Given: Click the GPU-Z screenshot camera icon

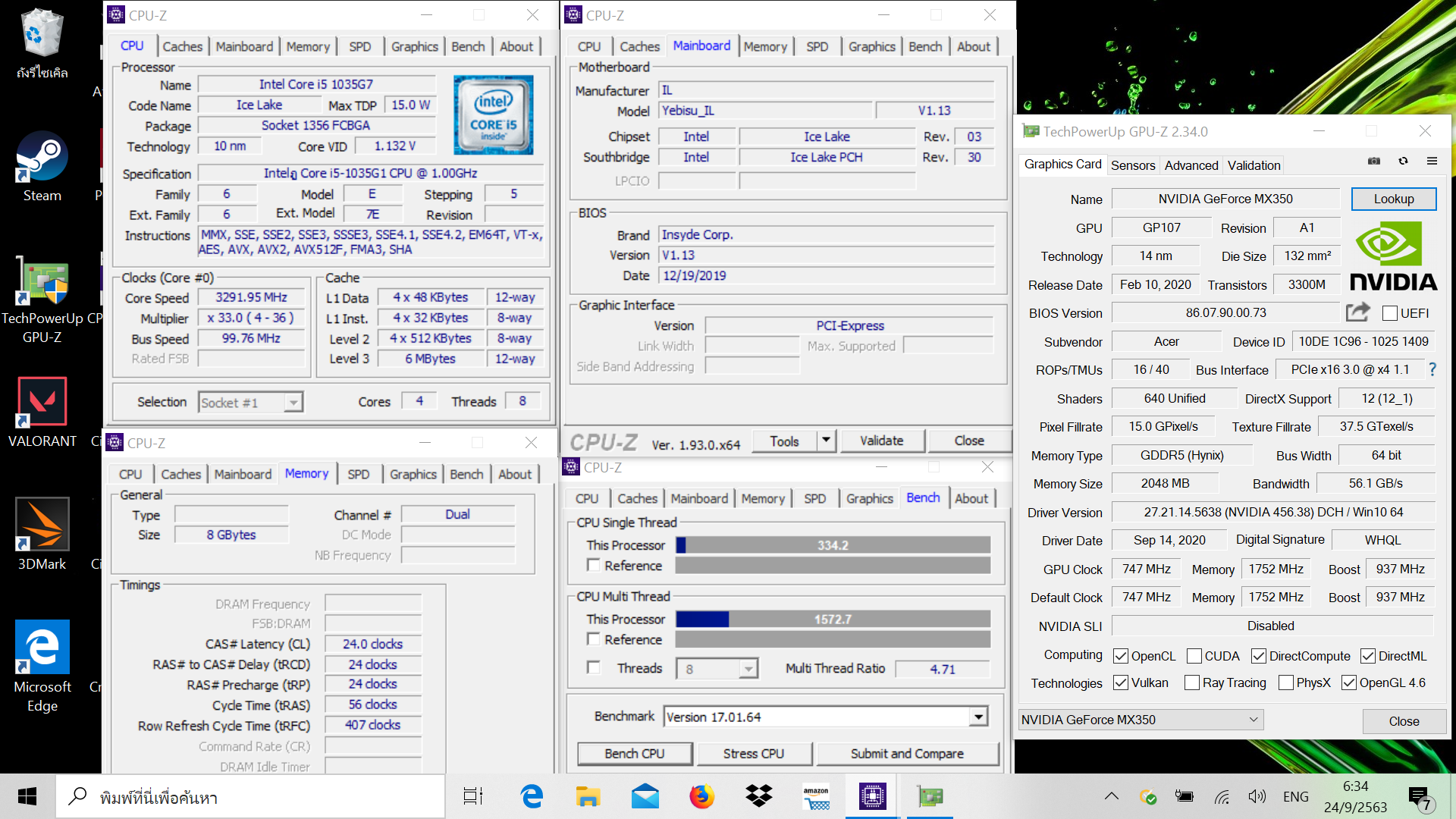Looking at the screenshot, I should 1373,161.
